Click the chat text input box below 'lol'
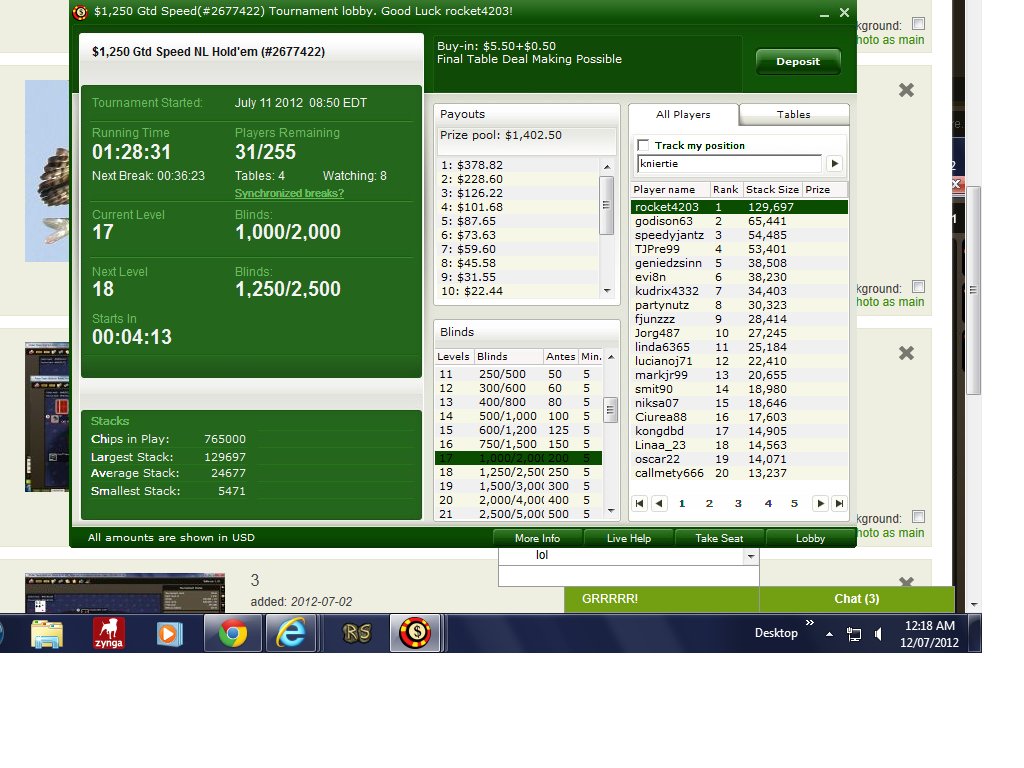 click(628, 575)
